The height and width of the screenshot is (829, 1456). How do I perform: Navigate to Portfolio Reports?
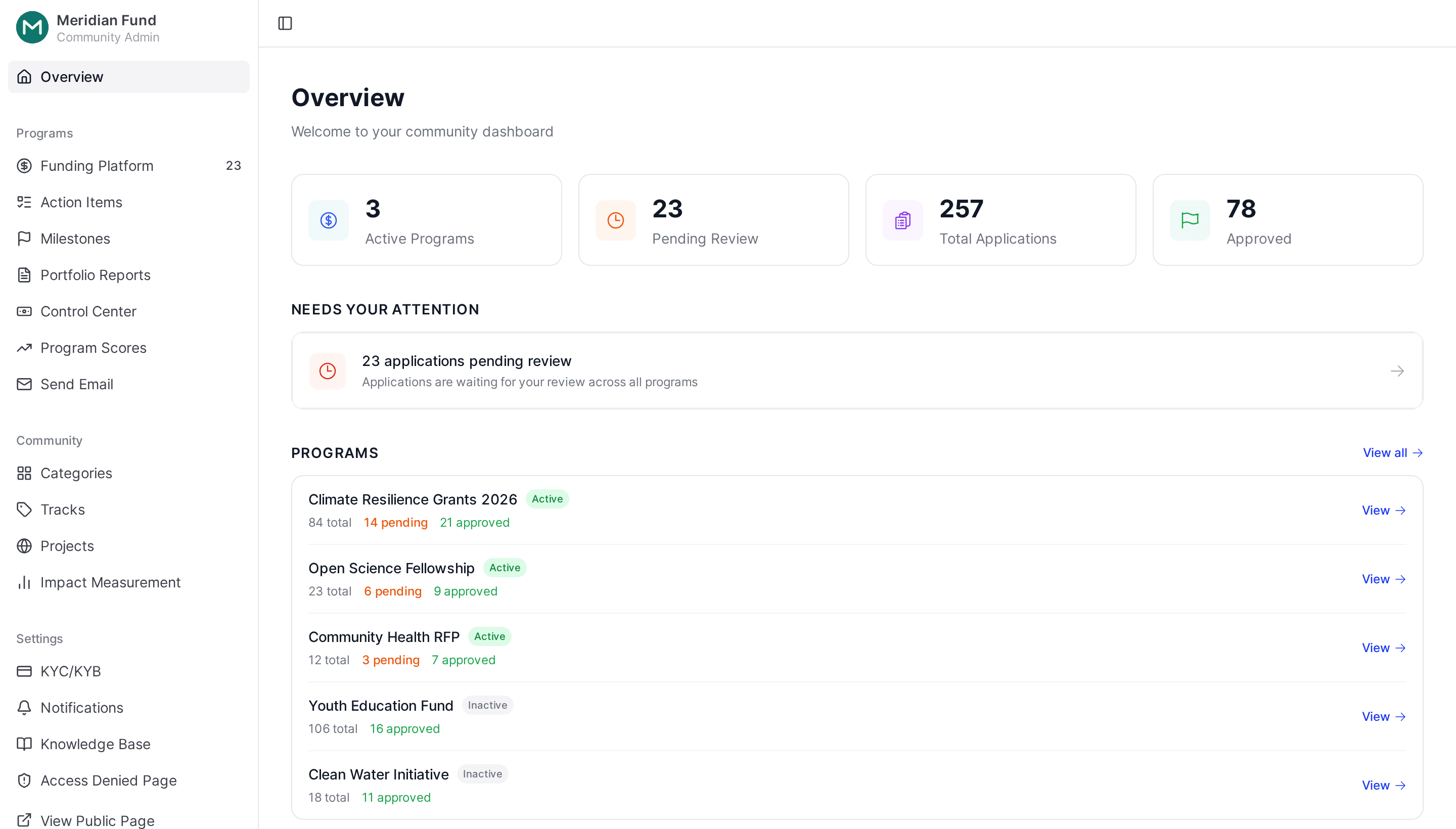point(129,275)
